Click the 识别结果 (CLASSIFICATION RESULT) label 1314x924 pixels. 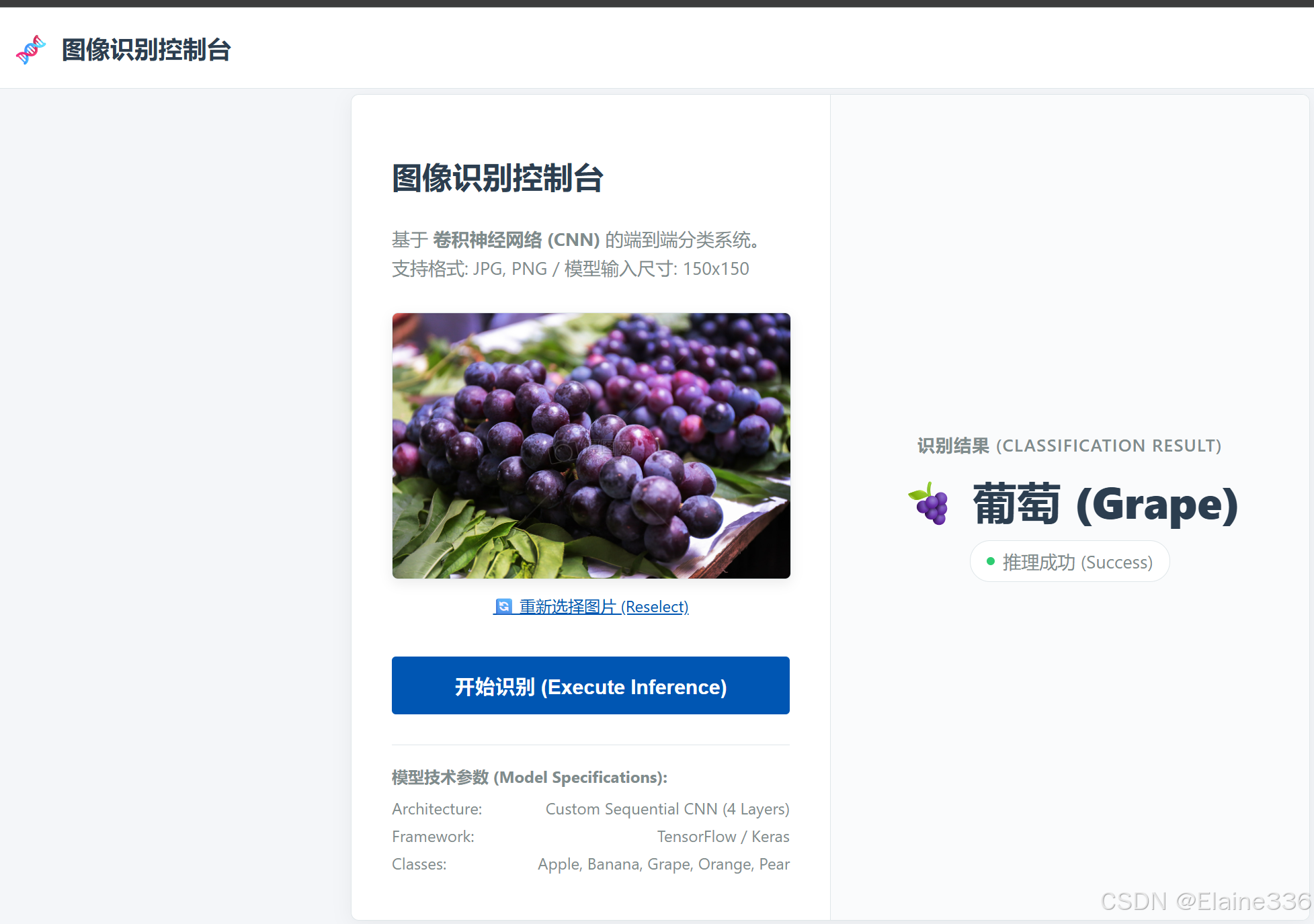(x=1069, y=446)
